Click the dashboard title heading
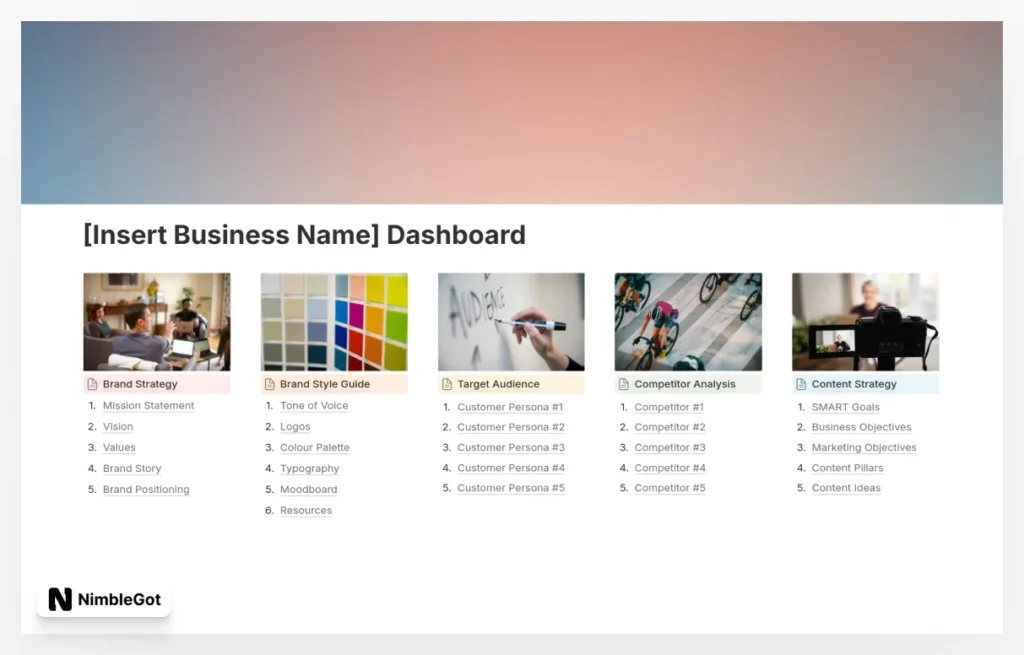The height and width of the screenshot is (655, 1024). 304,235
